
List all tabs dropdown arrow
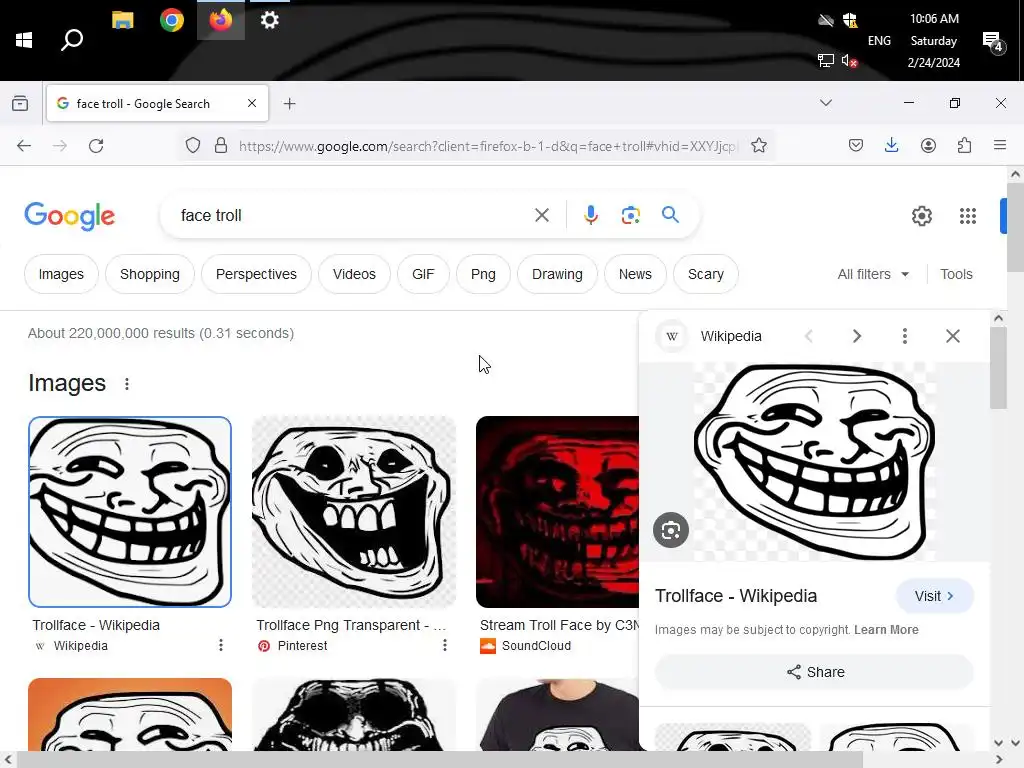click(x=825, y=103)
